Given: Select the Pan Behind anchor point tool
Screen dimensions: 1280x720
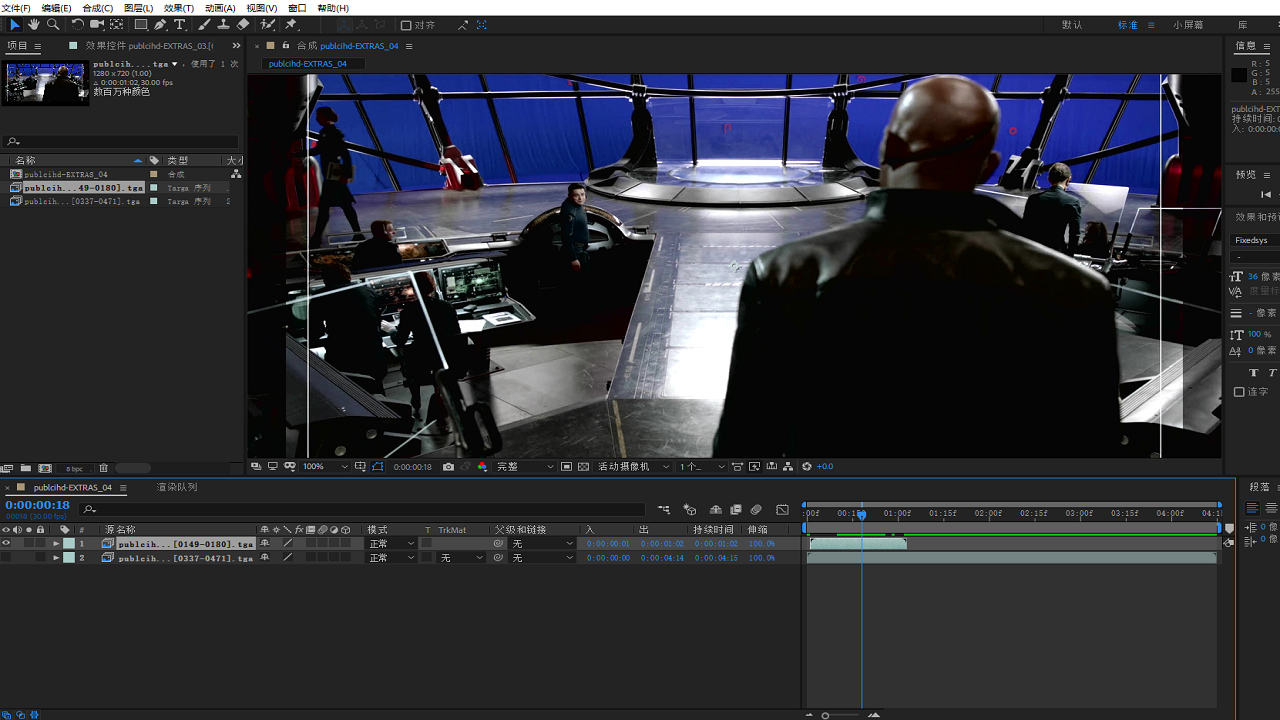Looking at the screenshot, I should pos(117,24).
